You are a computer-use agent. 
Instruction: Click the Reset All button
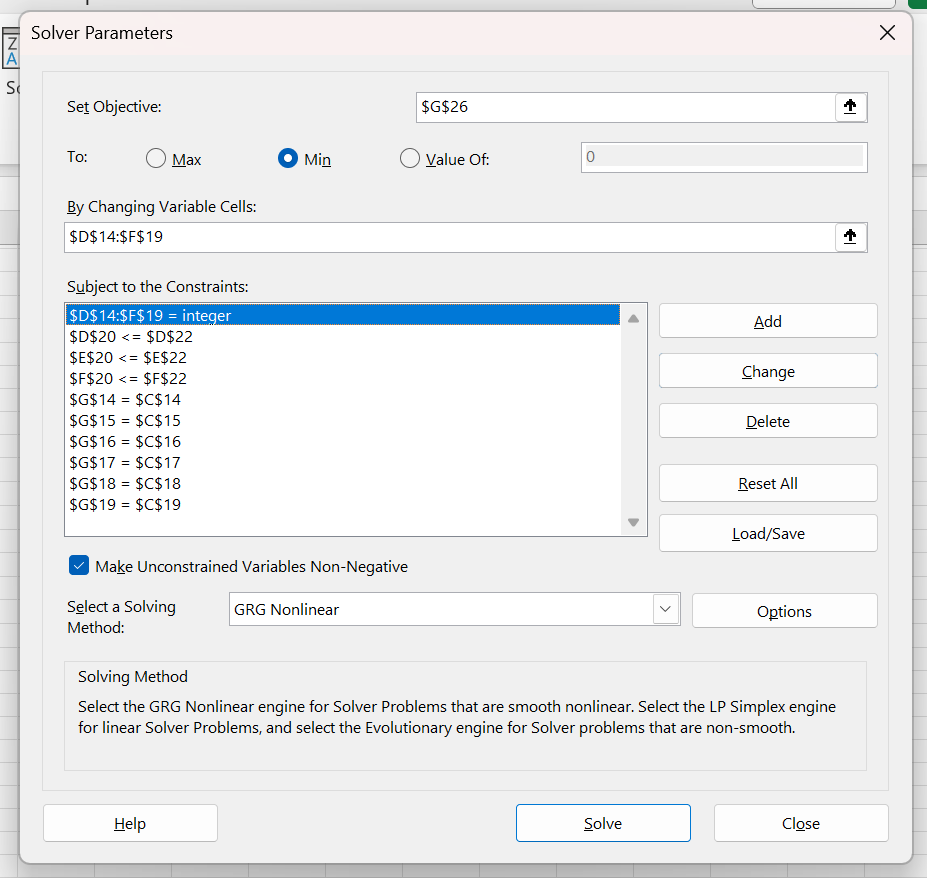(x=768, y=483)
